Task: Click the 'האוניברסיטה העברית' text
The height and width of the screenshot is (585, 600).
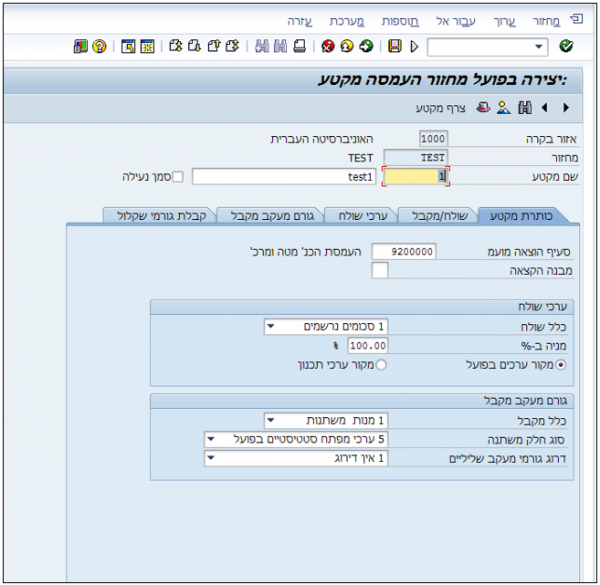Action: pyautogui.click(x=321, y=139)
